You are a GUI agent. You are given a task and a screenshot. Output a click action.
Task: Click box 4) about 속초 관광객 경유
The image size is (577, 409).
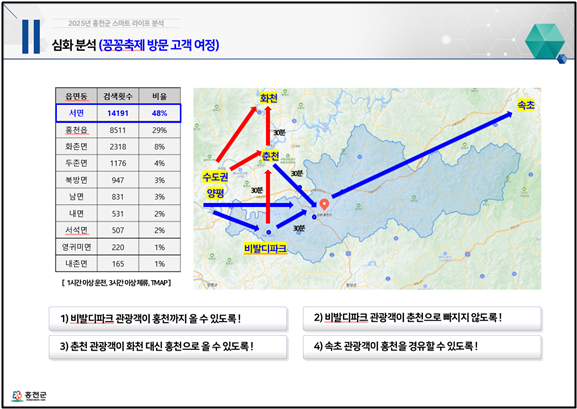point(422,347)
